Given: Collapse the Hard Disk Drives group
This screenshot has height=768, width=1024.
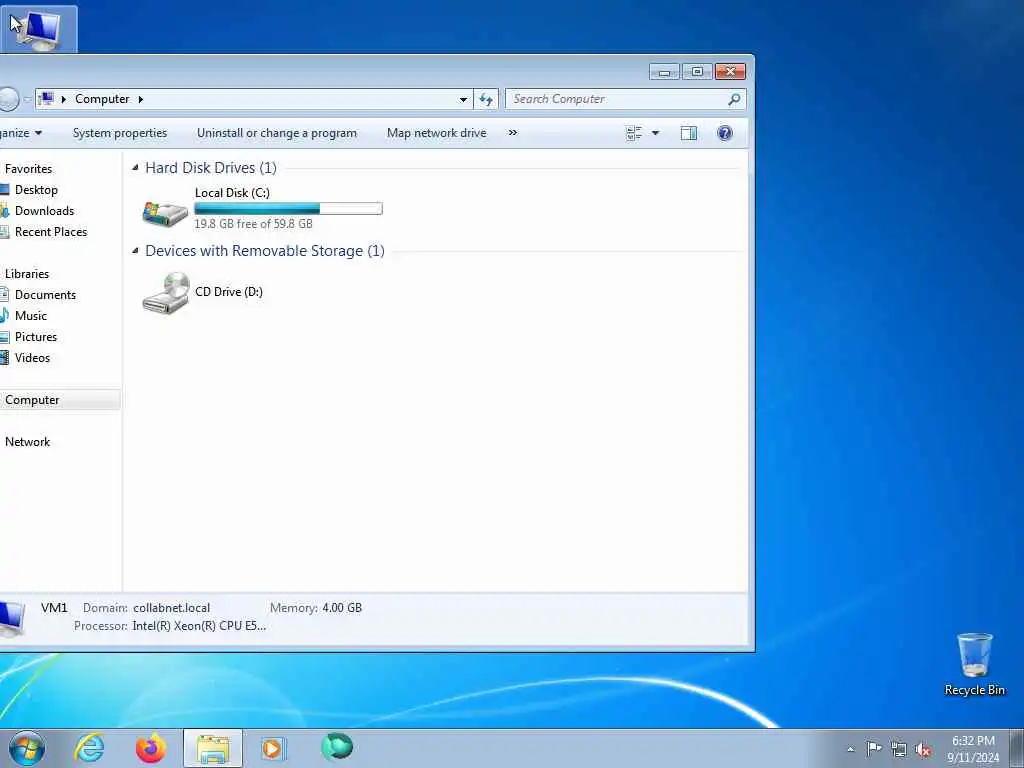Looking at the screenshot, I should pyautogui.click(x=135, y=168).
